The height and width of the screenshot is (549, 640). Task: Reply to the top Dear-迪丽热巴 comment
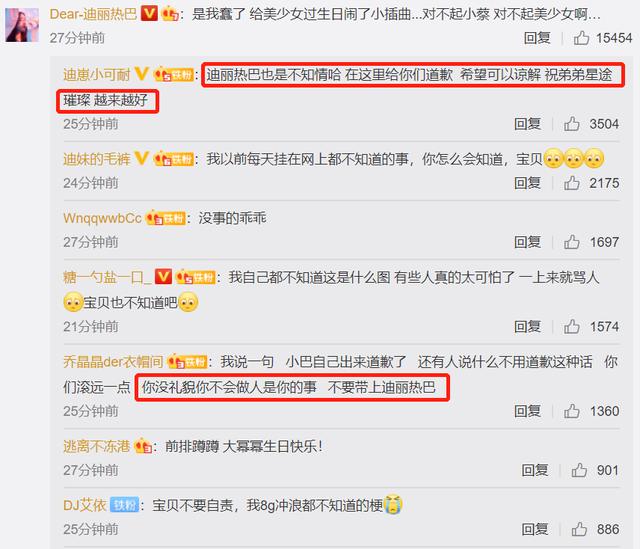(x=537, y=38)
